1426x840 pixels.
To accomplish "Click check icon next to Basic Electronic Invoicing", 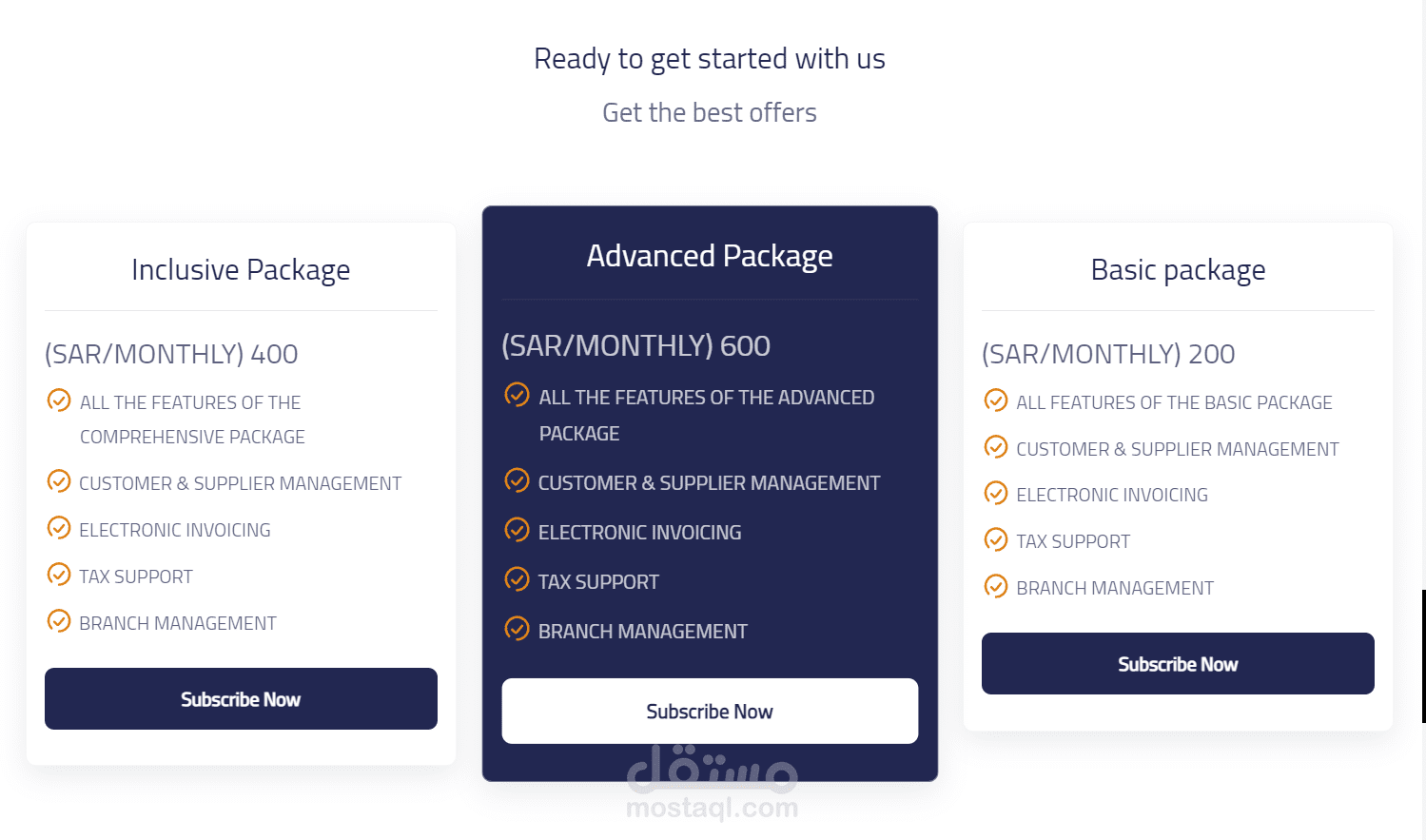I will [x=996, y=493].
